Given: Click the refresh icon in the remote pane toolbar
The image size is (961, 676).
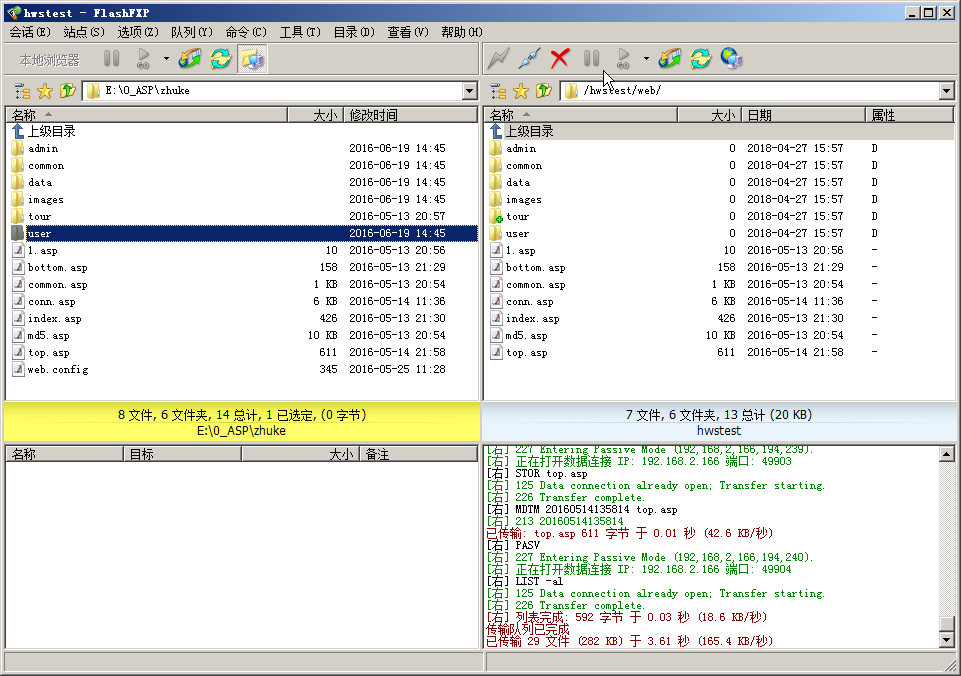Looking at the screenshot, I should pyautogui.click(x=701, y=59).
